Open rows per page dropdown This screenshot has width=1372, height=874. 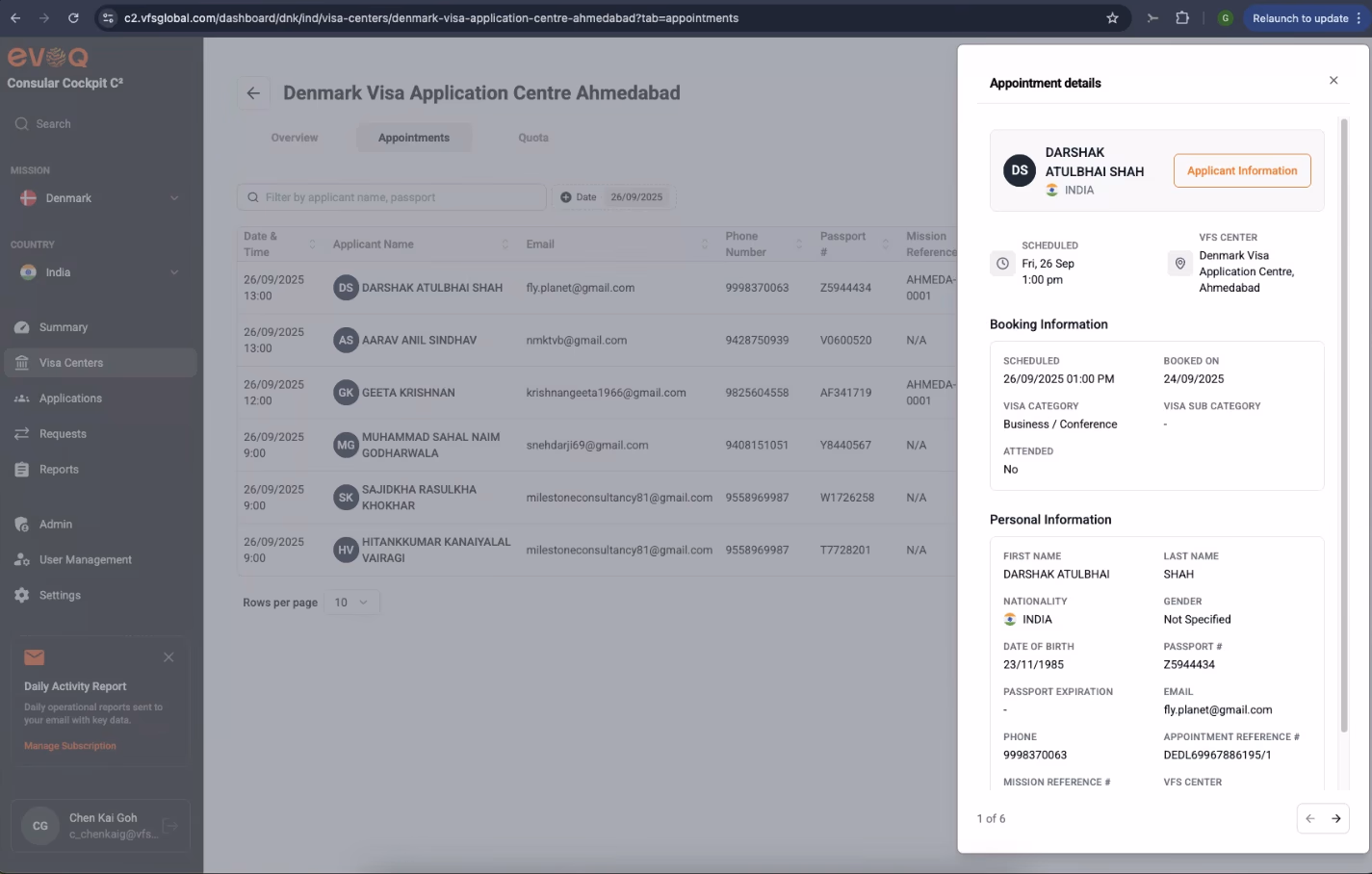pos(351,603)
